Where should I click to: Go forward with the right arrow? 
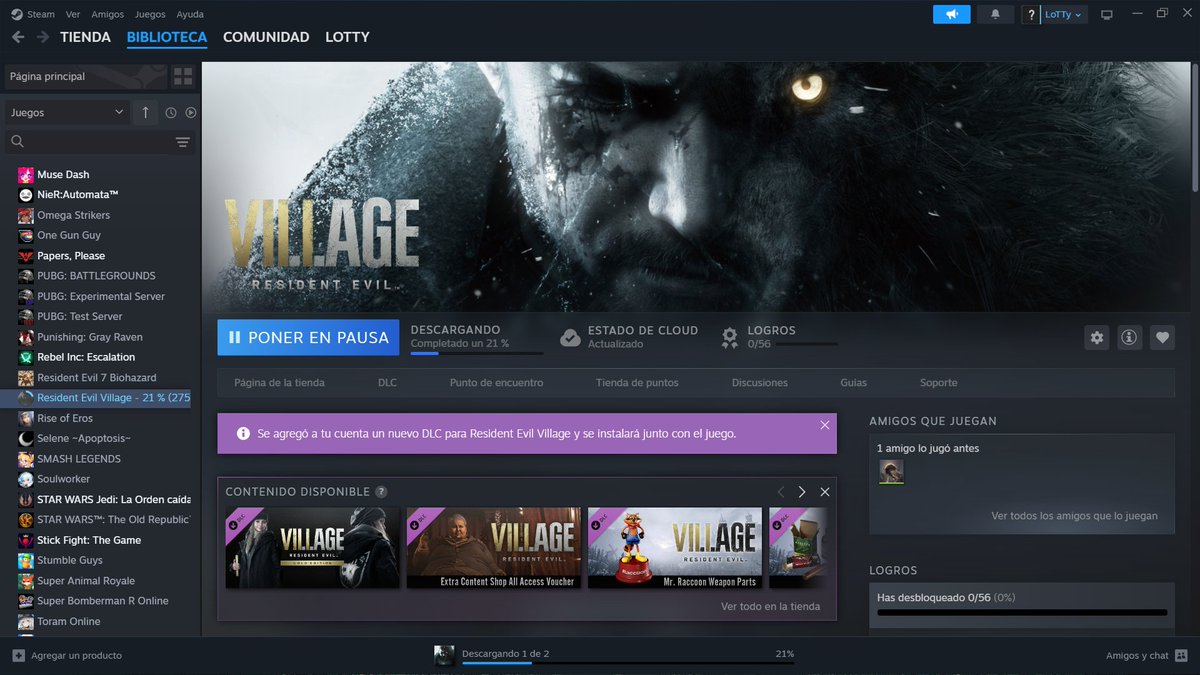click(43, 37)
